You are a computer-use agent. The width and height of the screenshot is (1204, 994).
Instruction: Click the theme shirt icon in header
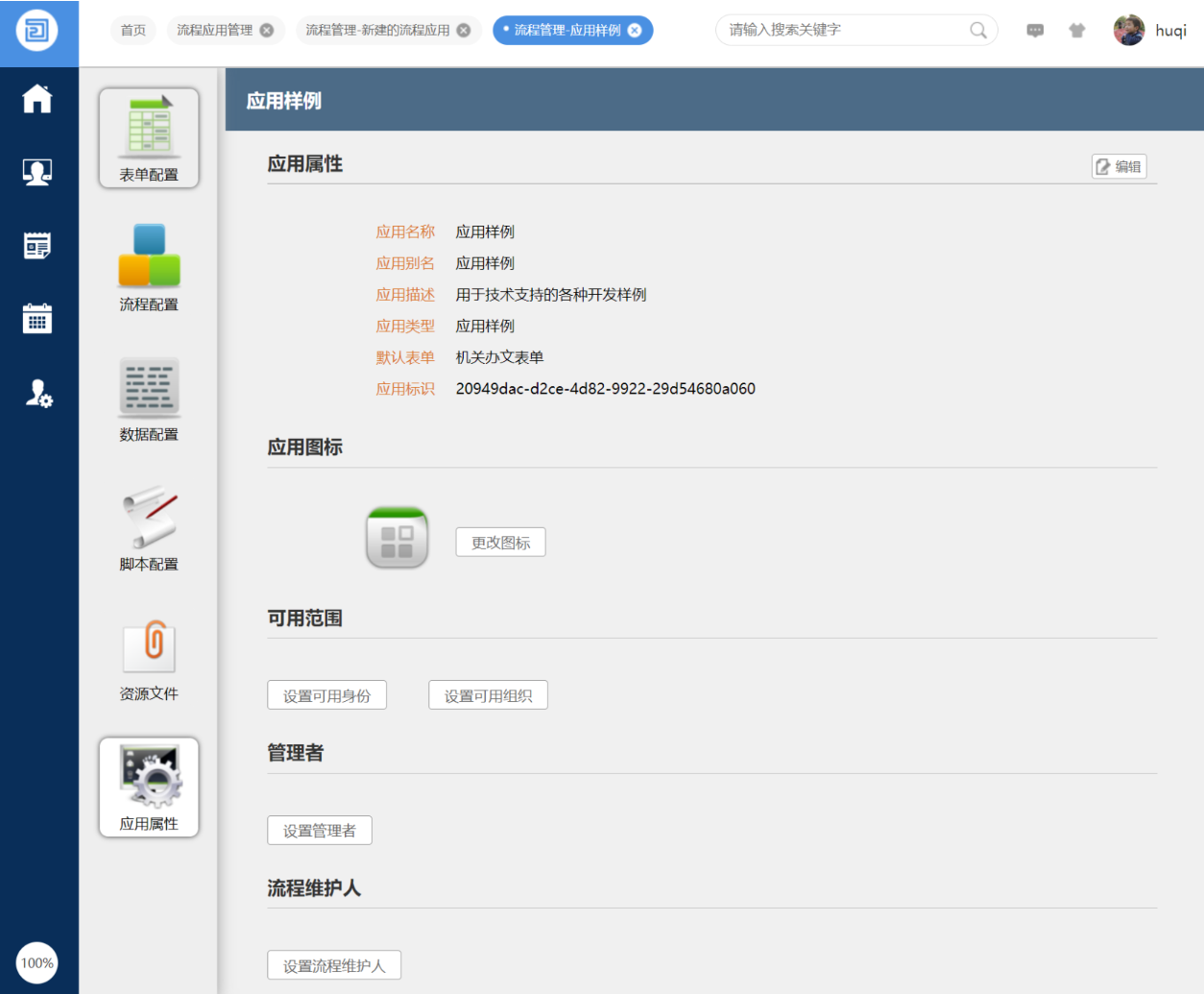click(x=1076, y=31)
